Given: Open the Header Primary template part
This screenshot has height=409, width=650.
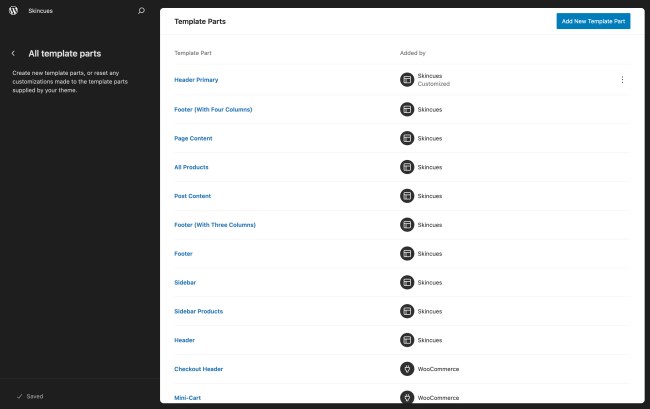Looking at the screenshot, I should point(196,80).
